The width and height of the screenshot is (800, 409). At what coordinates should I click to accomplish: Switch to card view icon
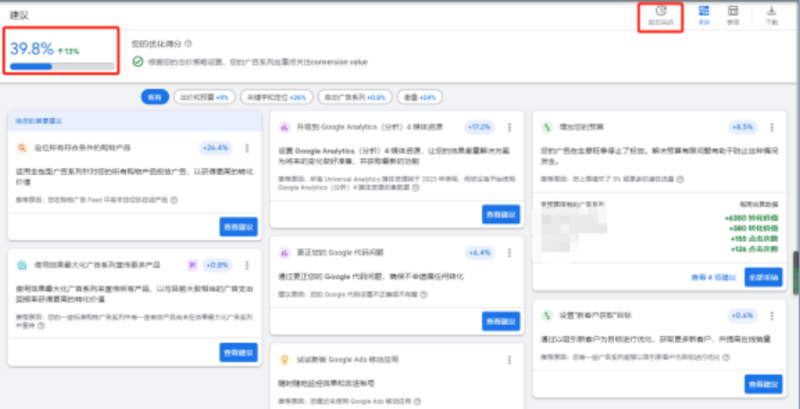point(704,11)
